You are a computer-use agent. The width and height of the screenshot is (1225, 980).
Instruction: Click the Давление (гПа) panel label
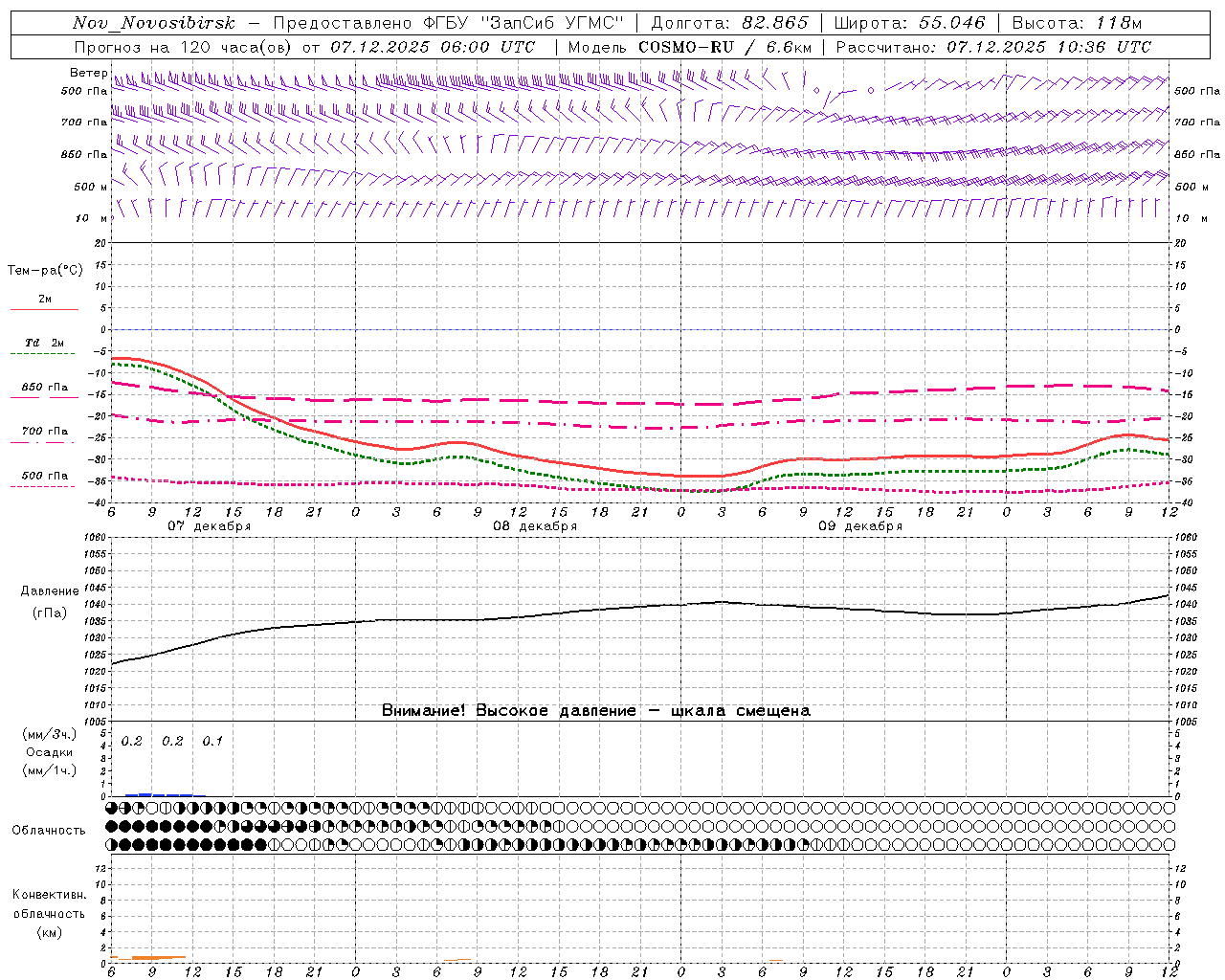[x=49, y=602]
